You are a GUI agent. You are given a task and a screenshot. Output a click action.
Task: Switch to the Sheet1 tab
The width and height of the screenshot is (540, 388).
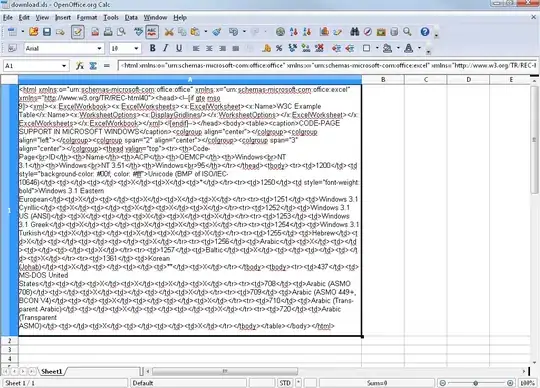coord(52,371)
